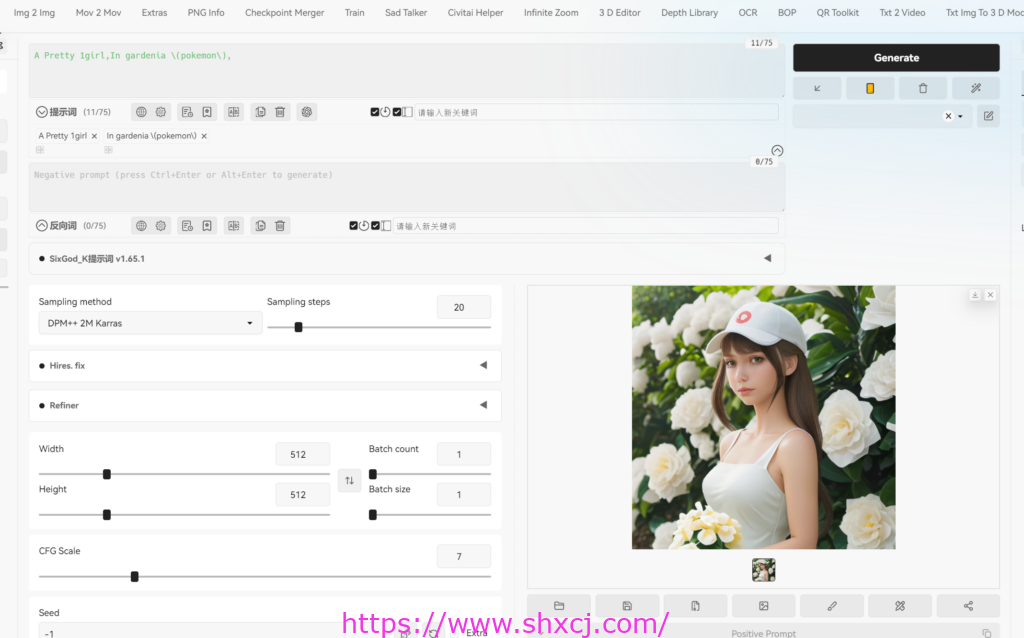Open the extra networks panel below Generate
This screenshot has height=638, width=1024.
(x=870, y=88)
